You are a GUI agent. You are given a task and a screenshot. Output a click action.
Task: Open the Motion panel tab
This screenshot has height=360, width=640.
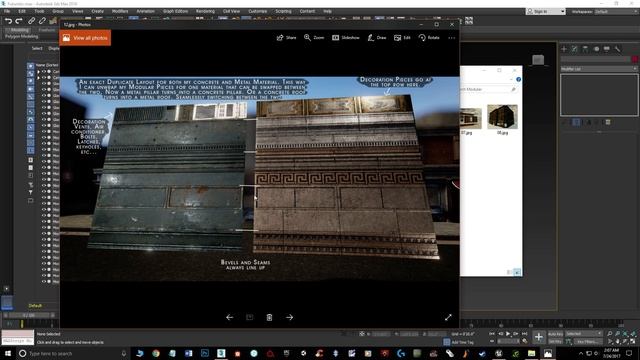pos(596,49)
